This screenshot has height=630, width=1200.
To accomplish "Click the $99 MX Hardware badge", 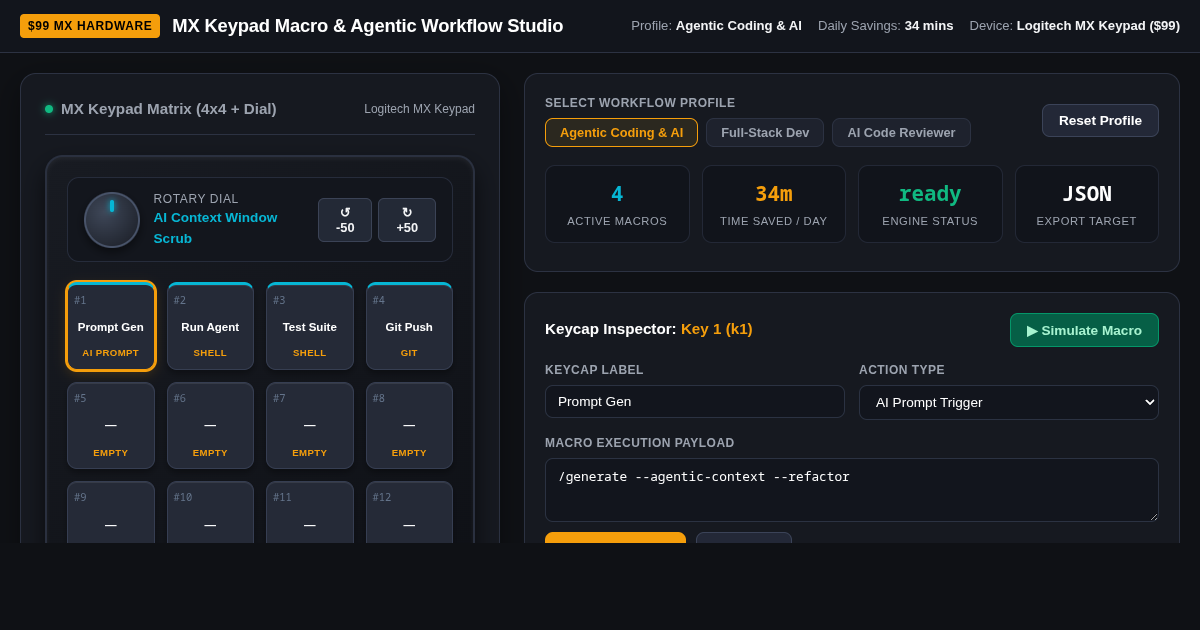I will tap(90, 26).
